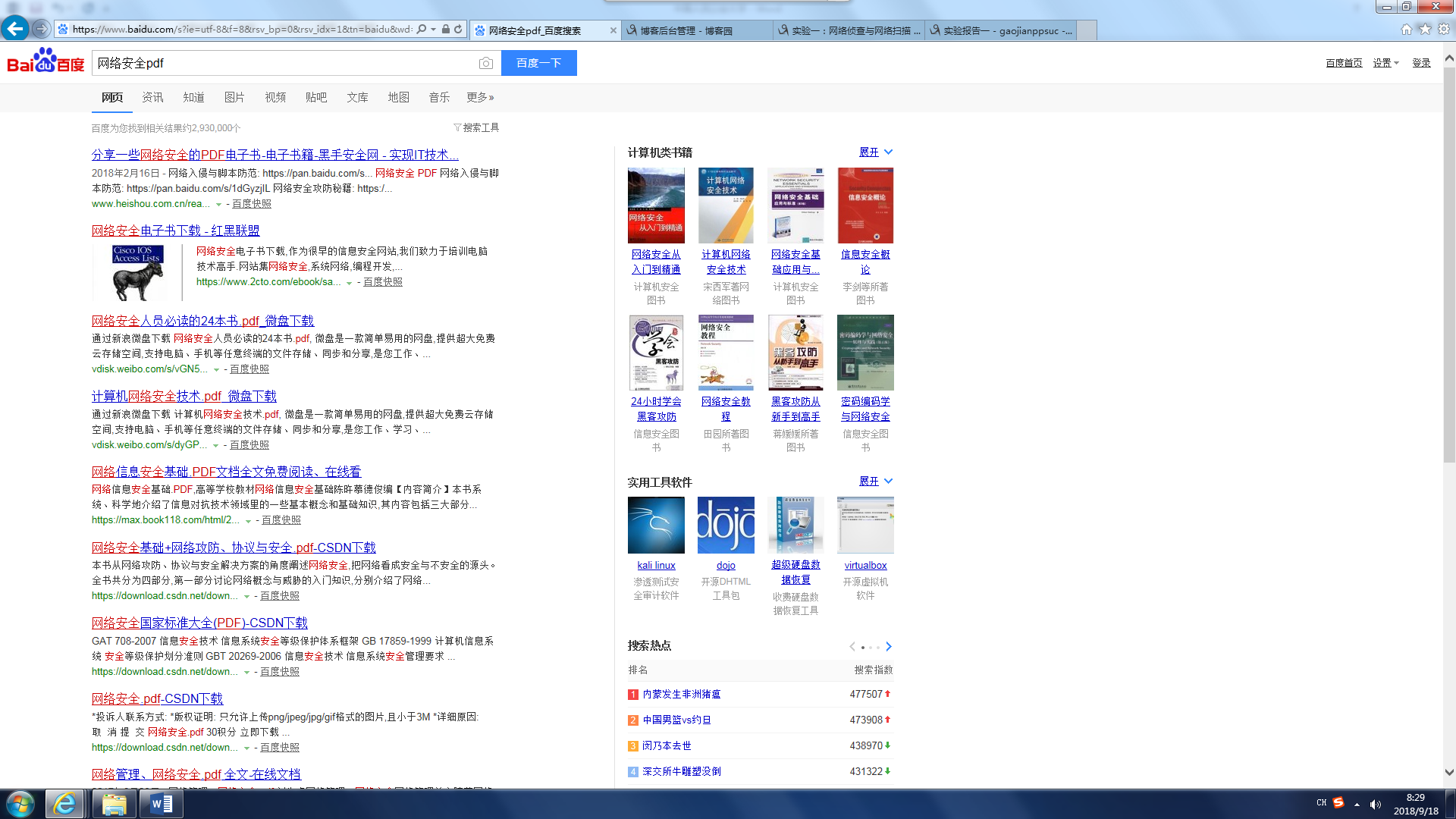Viewport: 1456px width, 819px height.
Task: Click the camera image search icon
Action: [x=486, y=63]
